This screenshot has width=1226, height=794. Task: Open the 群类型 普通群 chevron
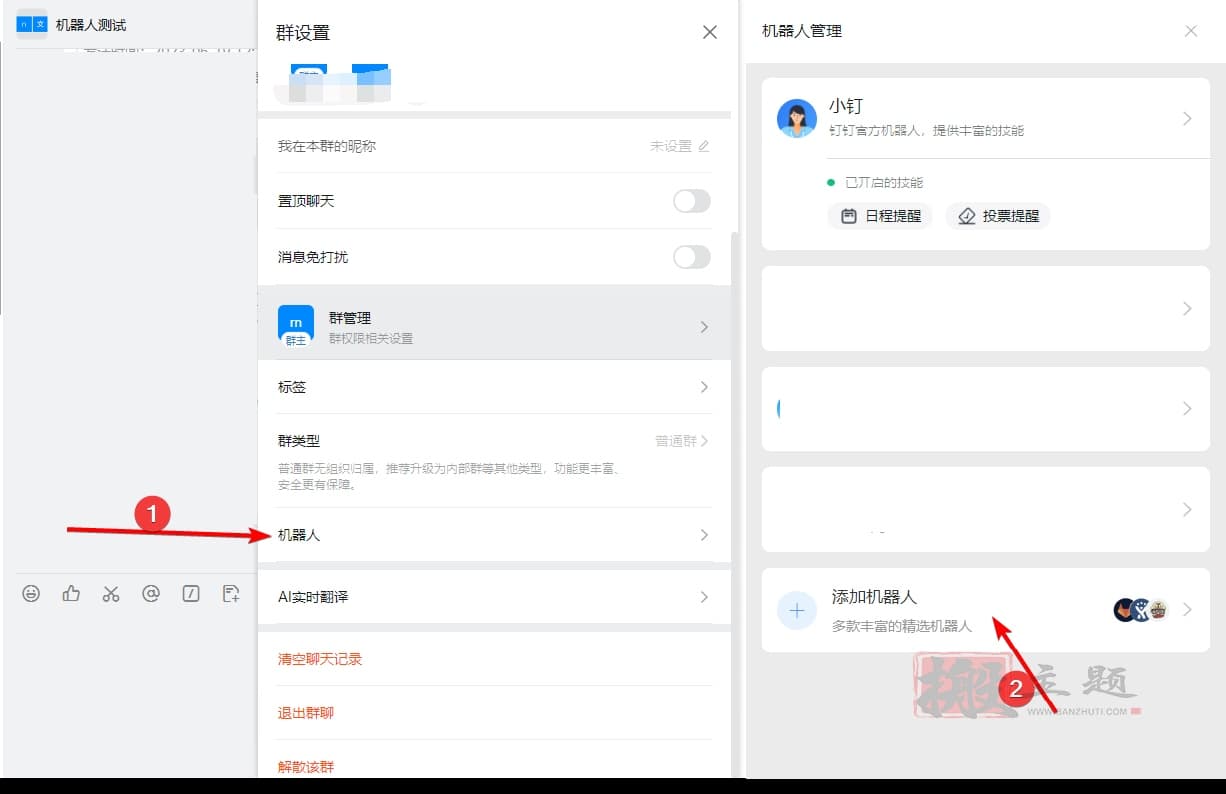pyautogui.click(x=705, y=441)
